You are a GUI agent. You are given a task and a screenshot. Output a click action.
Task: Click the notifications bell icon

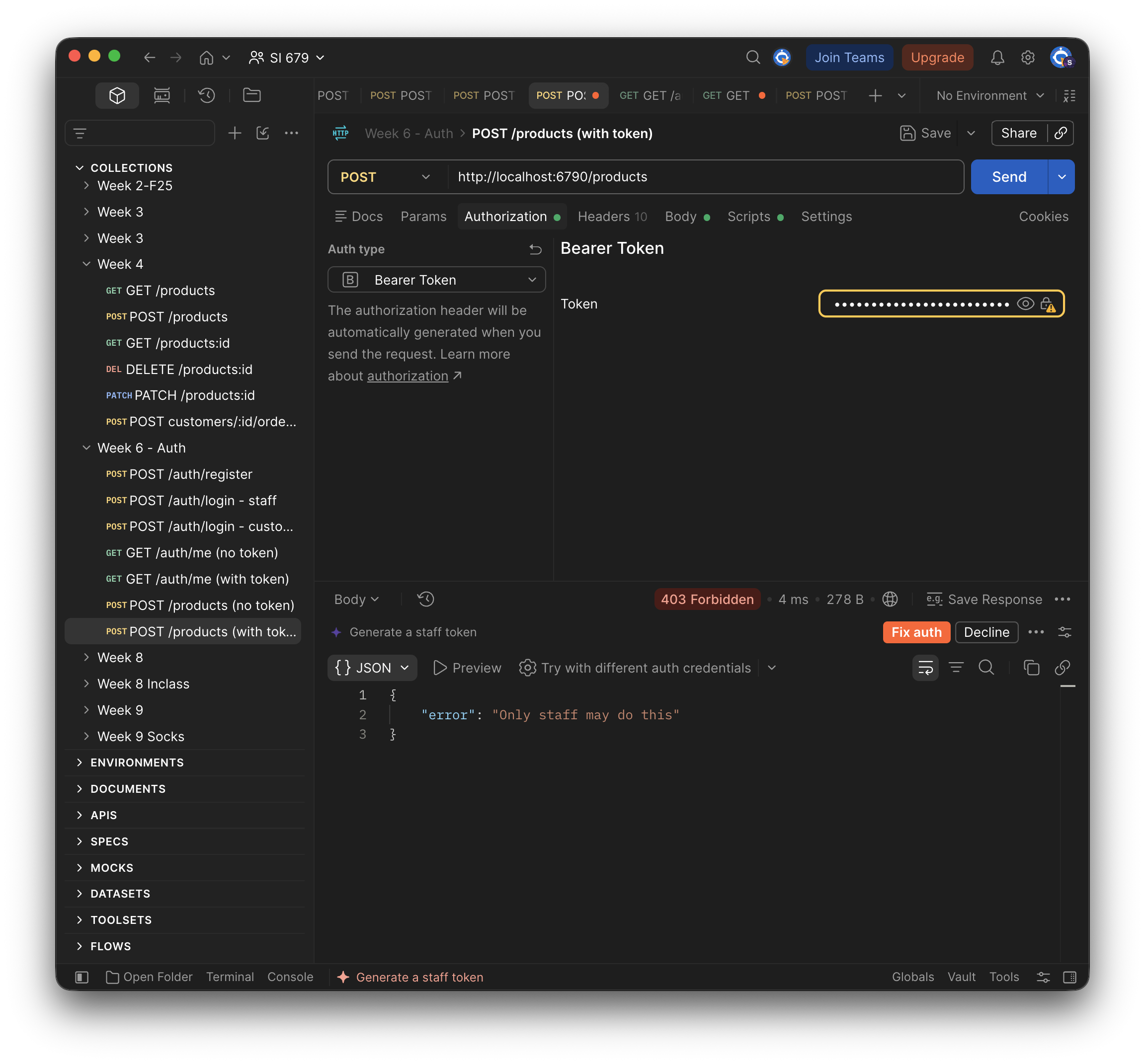tap(997, 58)
